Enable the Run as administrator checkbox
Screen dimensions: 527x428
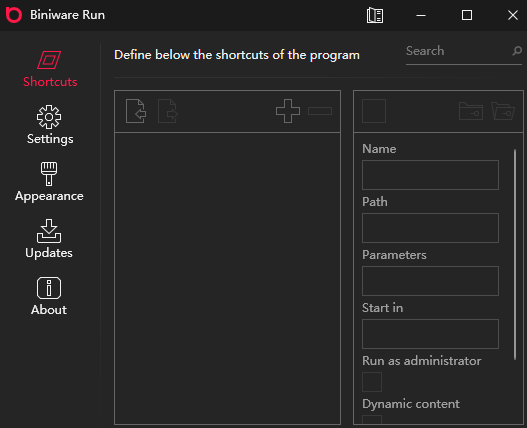pos(372,382)
